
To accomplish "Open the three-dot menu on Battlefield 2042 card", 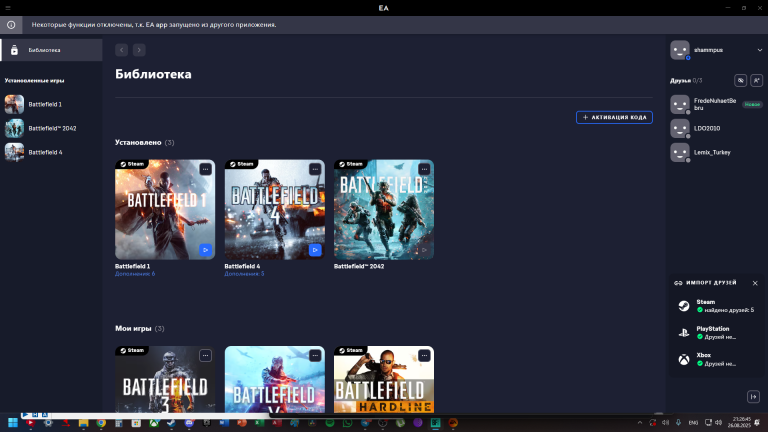I will coord(424,169).
